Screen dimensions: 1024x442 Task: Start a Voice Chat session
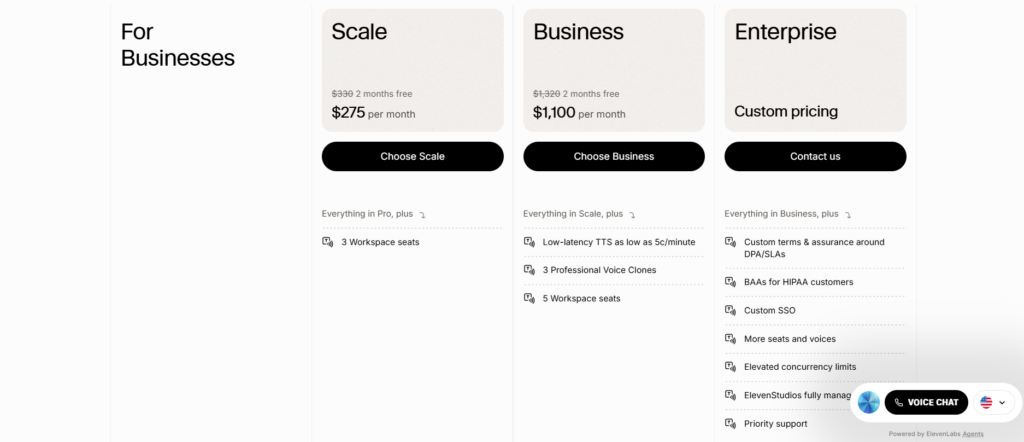[x=926, y=402]
